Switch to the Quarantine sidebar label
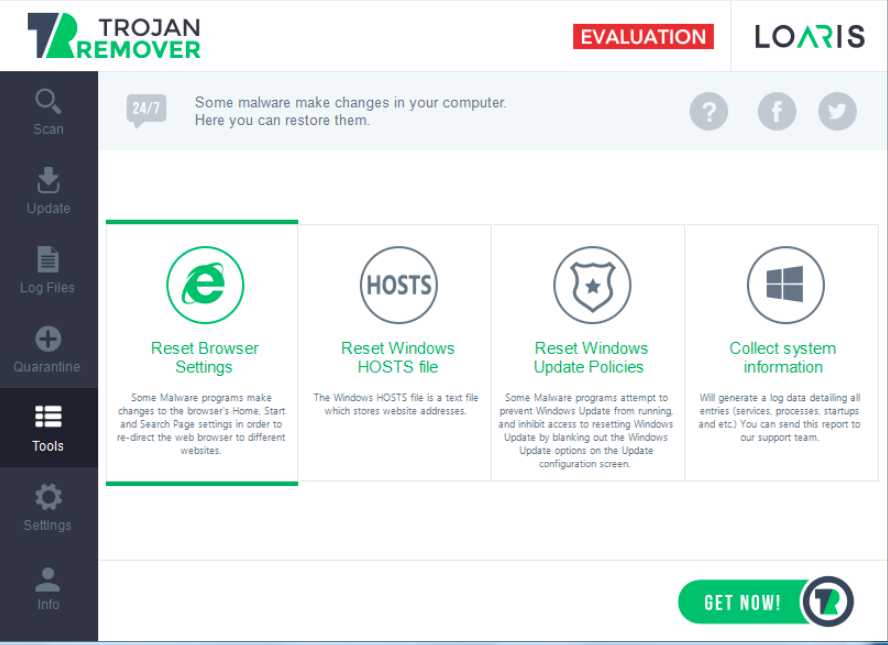The image size is (888, 645). pos(47,367)
